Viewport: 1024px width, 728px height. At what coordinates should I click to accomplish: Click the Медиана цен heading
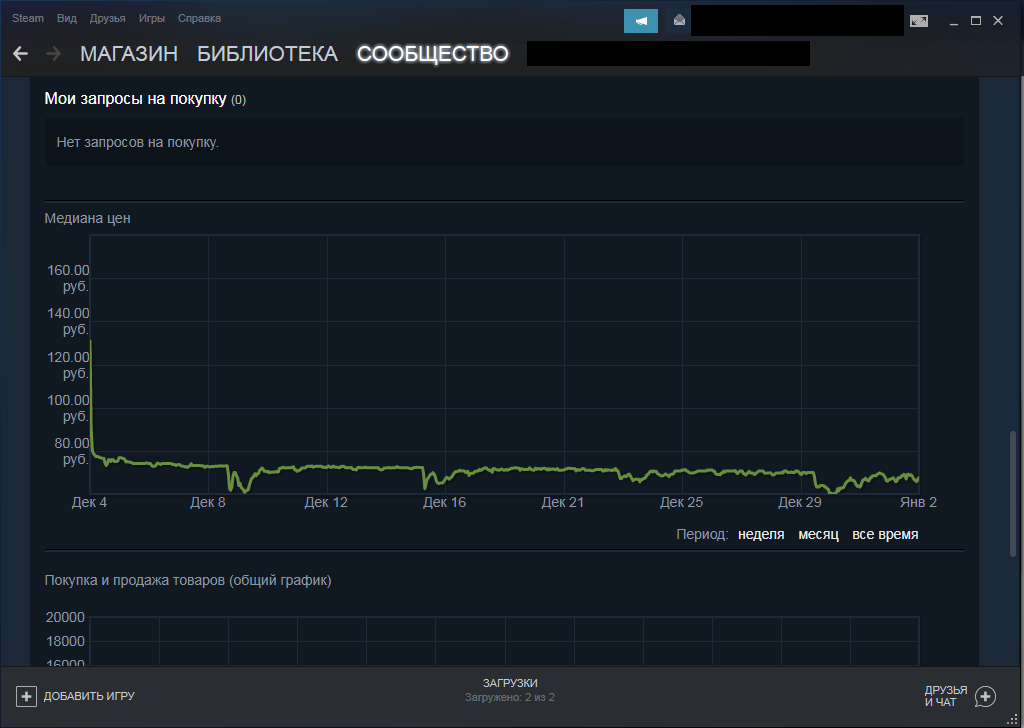(88, 218)
